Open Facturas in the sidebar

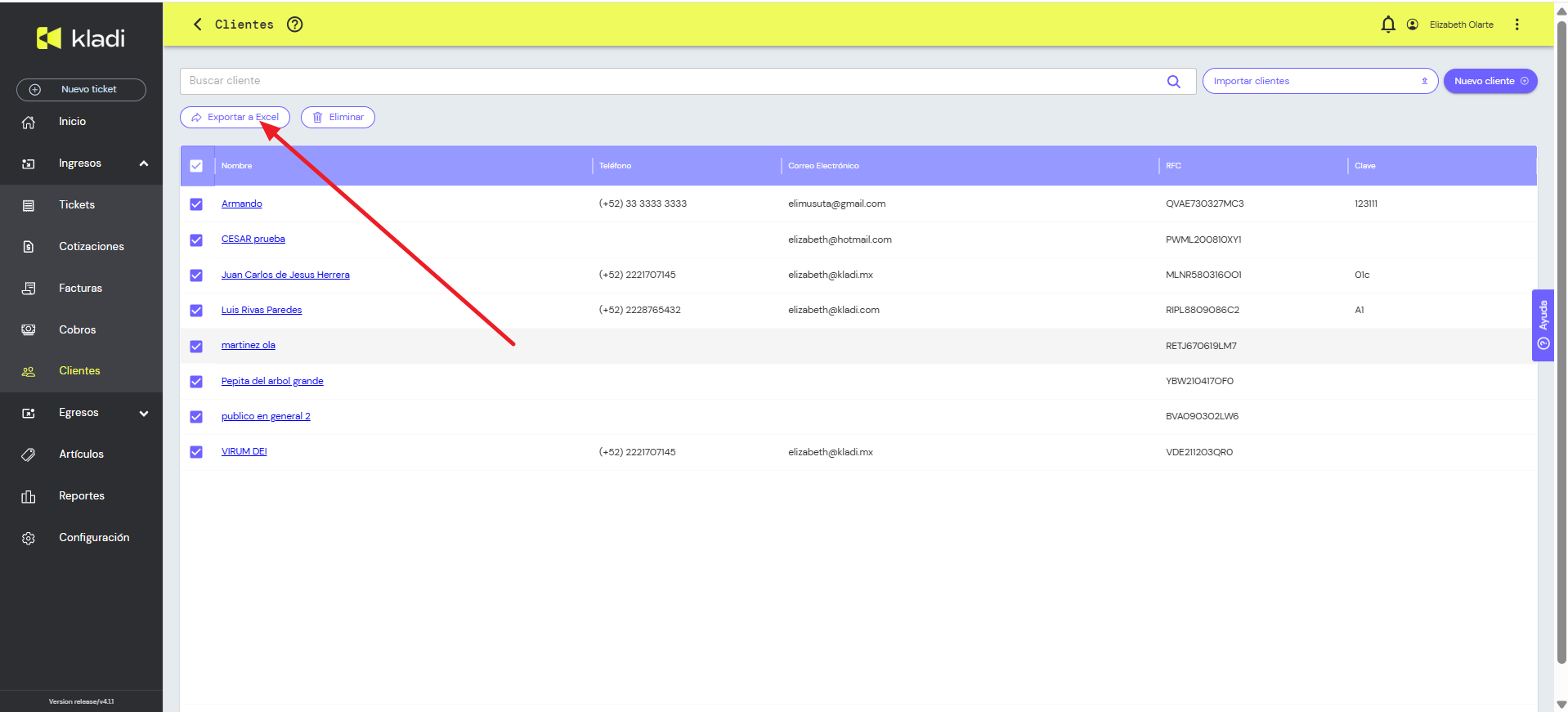tap(80, 288)
